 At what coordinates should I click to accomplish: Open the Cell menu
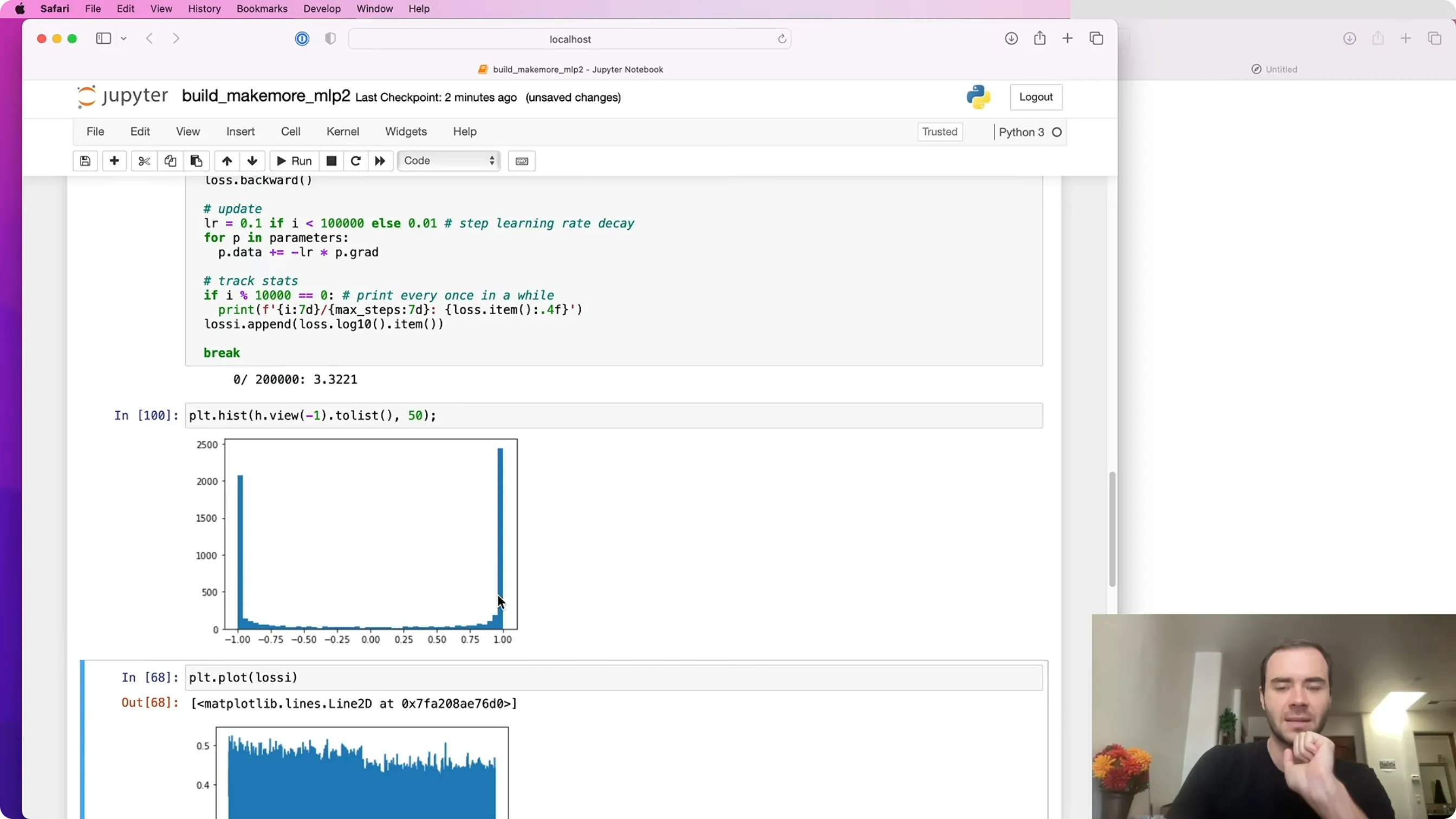[x=290, y=132]
